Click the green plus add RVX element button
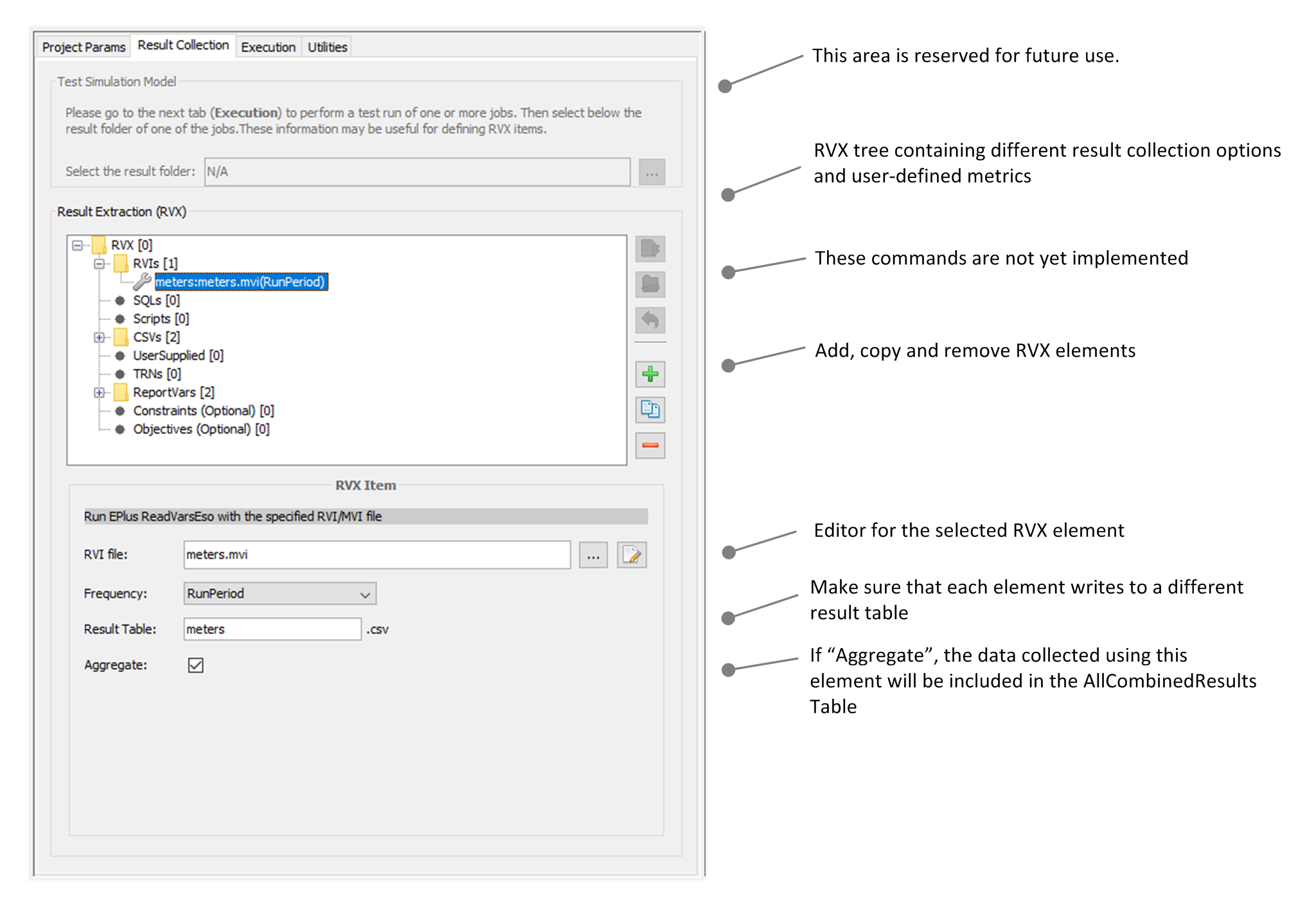 tap(650, 374)
